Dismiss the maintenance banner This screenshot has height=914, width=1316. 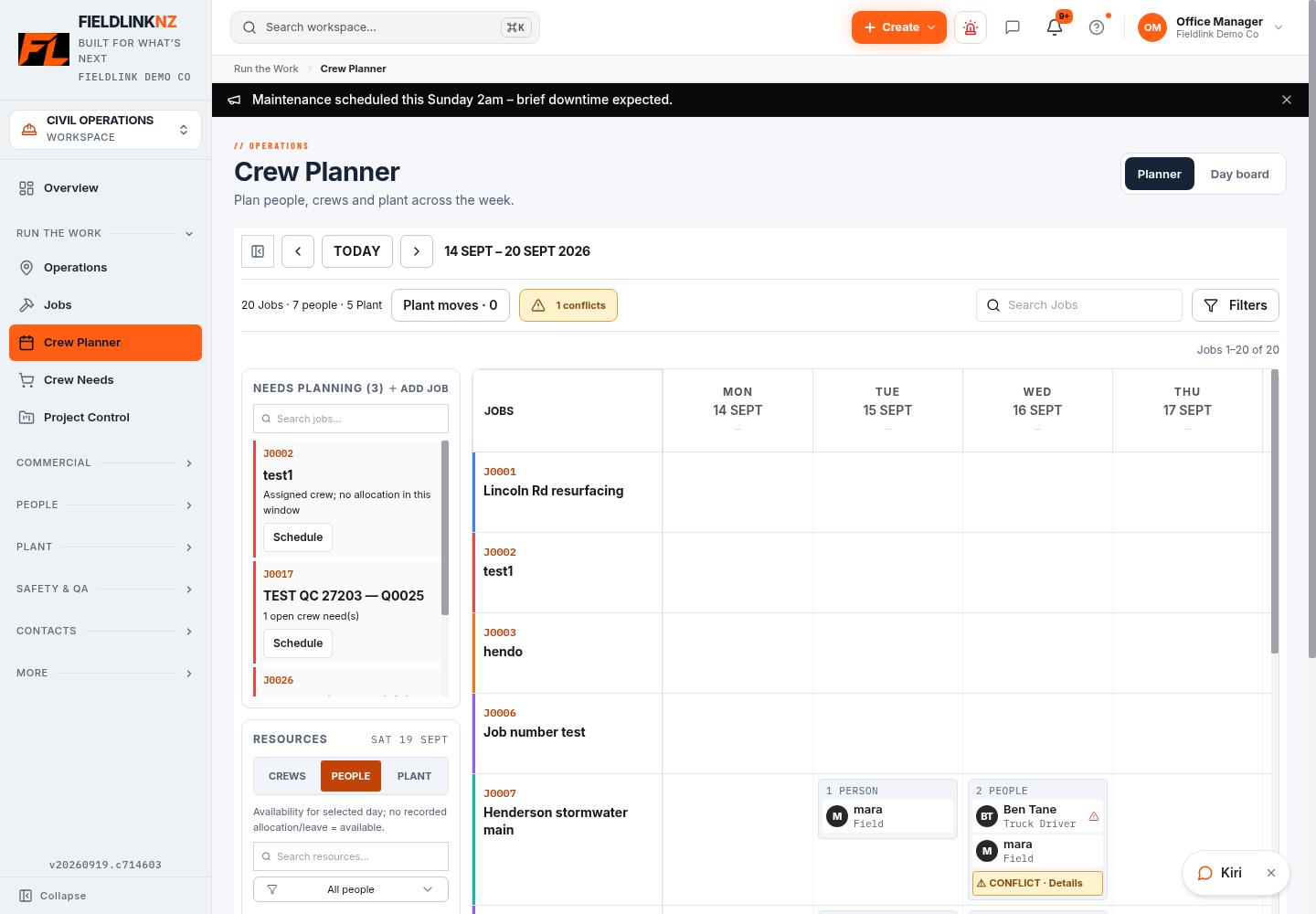pyautogui.click(x=1287, y=100)
